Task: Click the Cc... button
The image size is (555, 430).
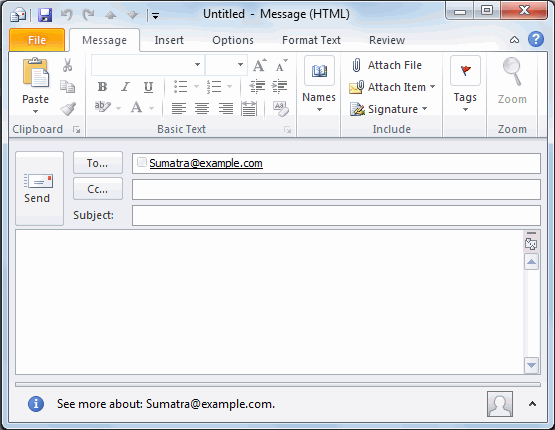Action: coord(98,189)
